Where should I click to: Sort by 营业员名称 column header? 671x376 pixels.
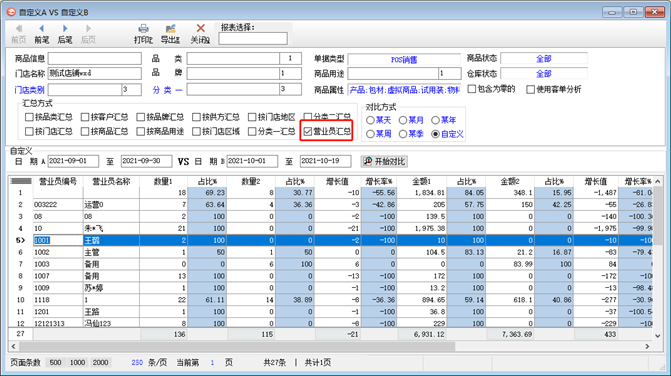[x=111, y=181]
